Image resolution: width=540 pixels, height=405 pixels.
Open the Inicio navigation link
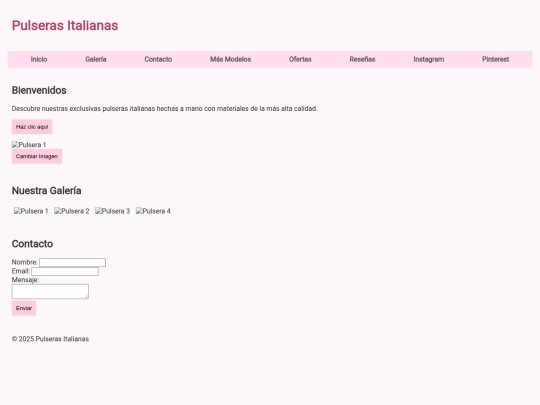tap(39, 59)
